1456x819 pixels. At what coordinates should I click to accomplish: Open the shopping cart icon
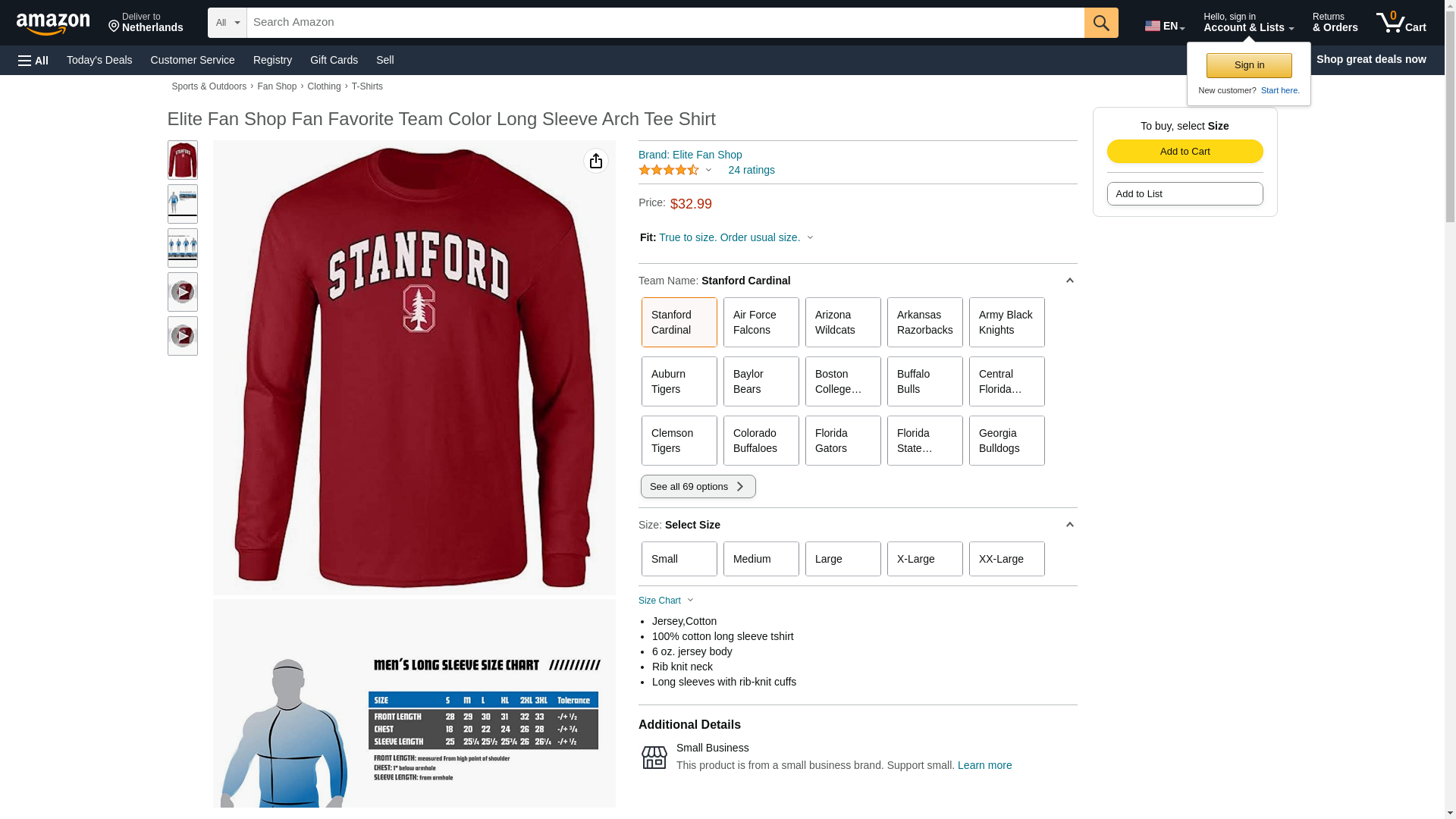point(1401,23)
